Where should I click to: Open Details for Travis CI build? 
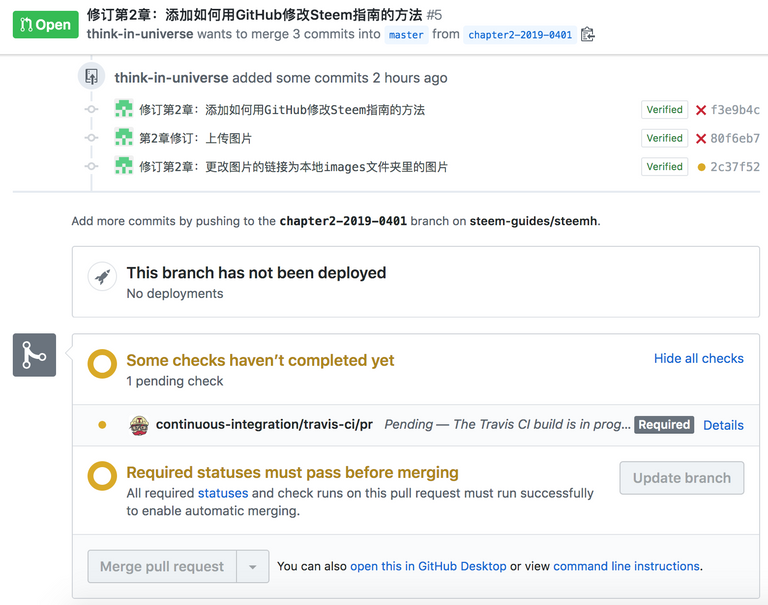tap(723, 425)
